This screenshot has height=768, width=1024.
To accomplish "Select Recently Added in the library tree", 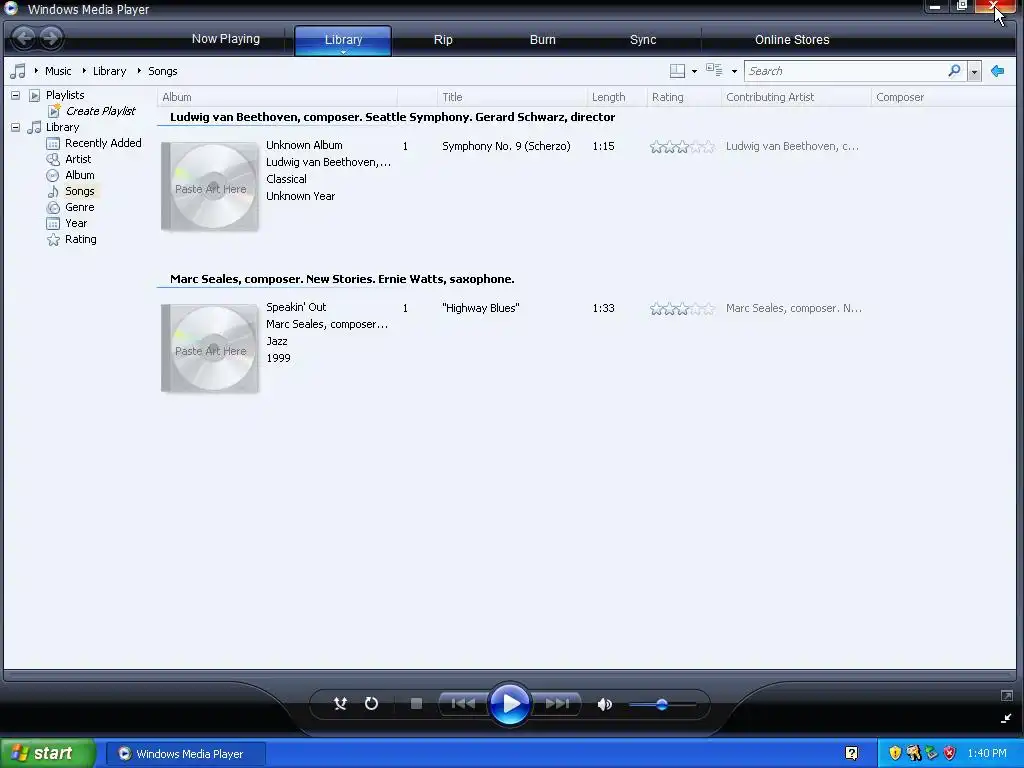I will [x=103, y=143].
